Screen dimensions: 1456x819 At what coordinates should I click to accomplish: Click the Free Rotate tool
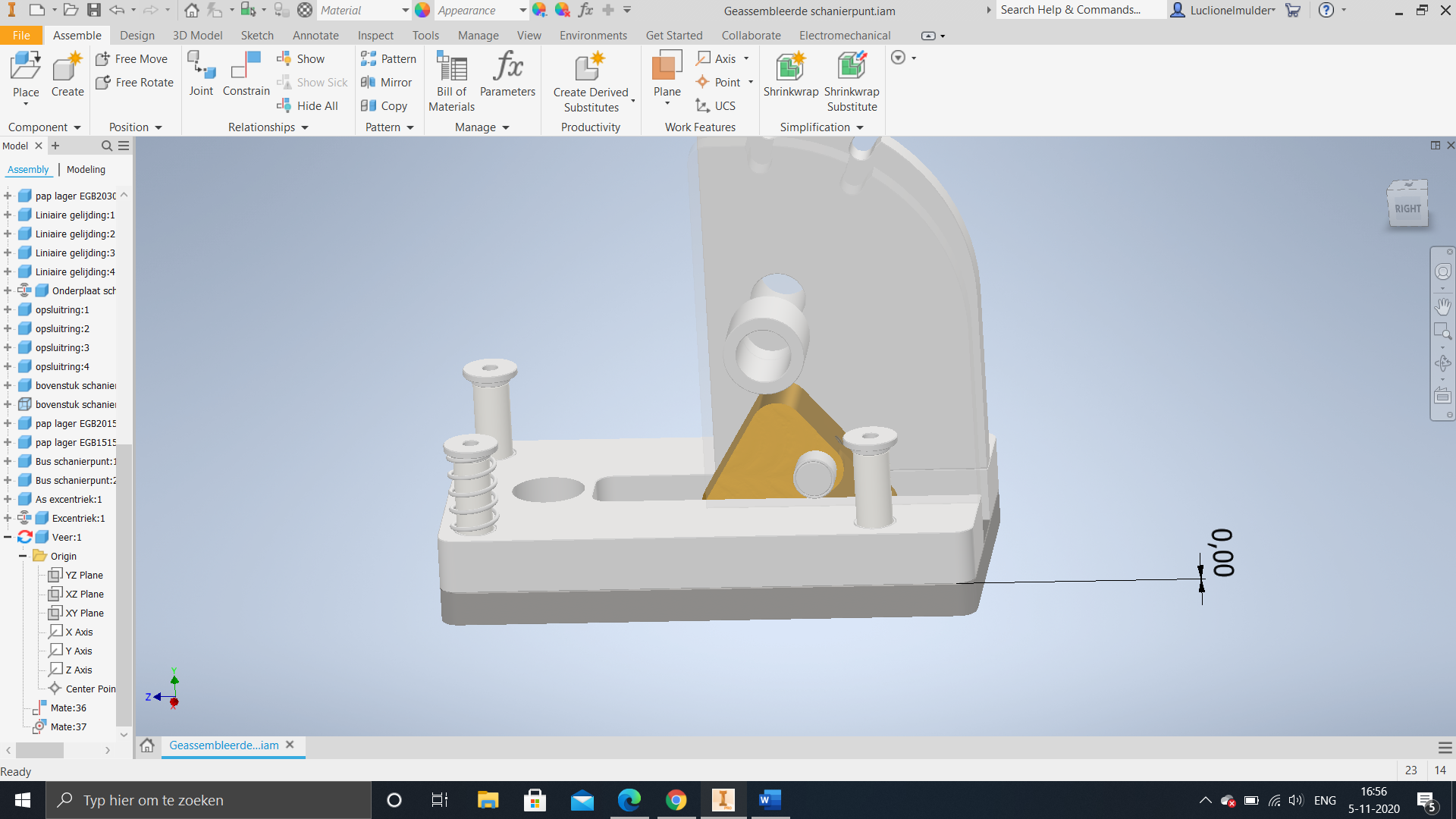click(x=135, y=82)
